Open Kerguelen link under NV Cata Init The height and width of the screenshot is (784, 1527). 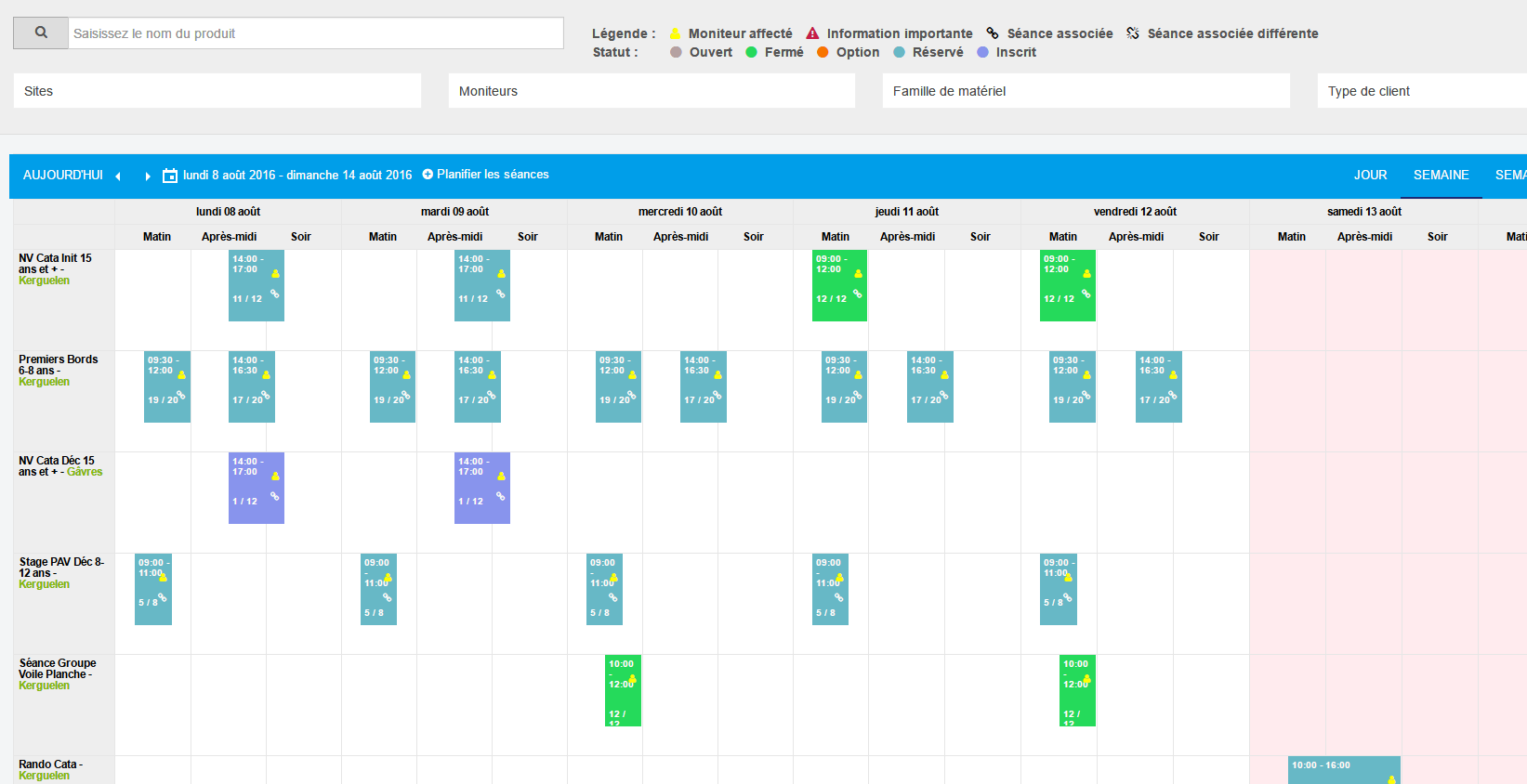[45, 281]
